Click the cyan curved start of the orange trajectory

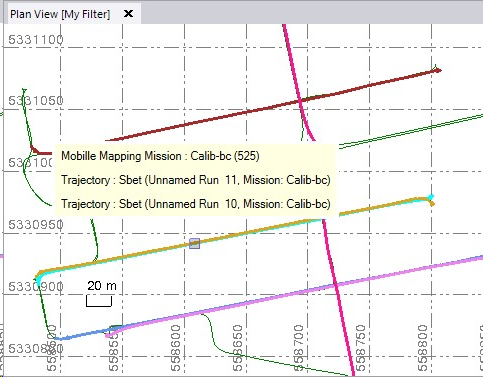(x=40, y=280)
